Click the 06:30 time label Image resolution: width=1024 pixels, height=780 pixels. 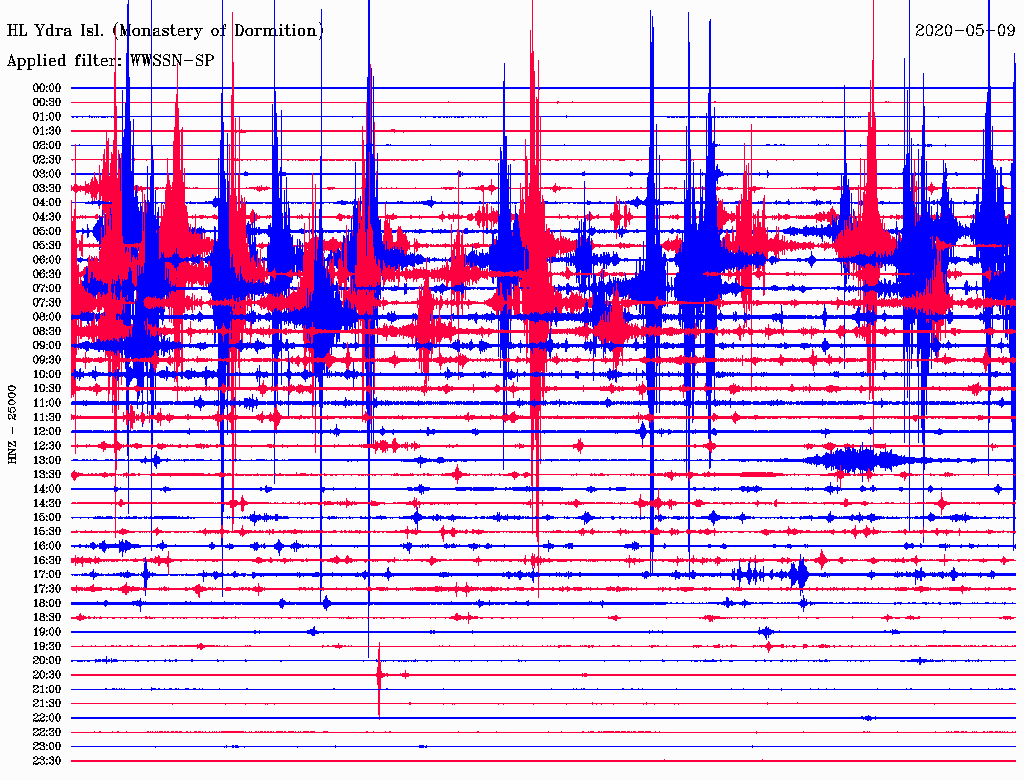click(47, 274)
